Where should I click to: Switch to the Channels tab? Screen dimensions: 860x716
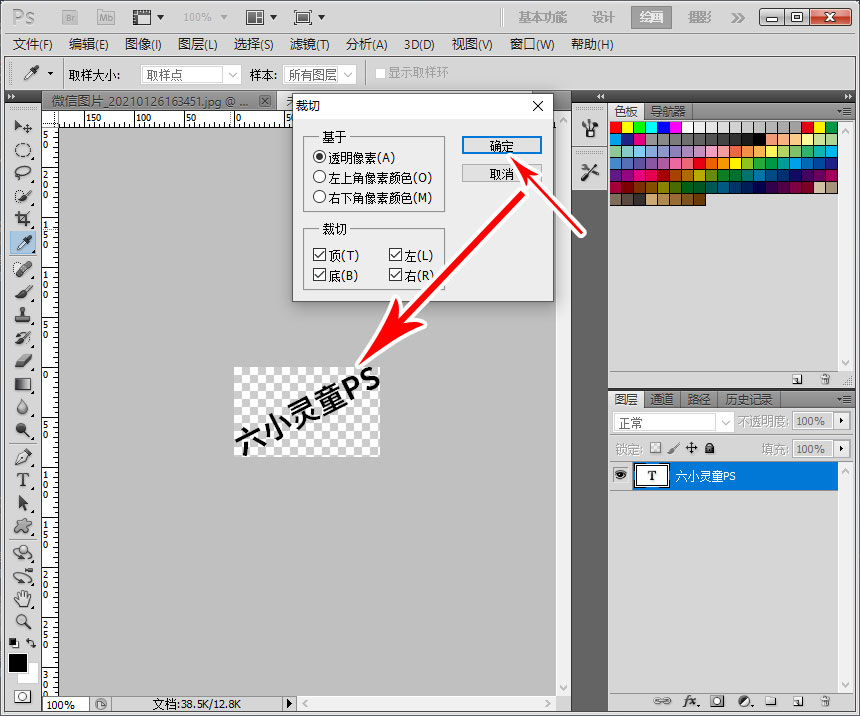click(661, 399)
